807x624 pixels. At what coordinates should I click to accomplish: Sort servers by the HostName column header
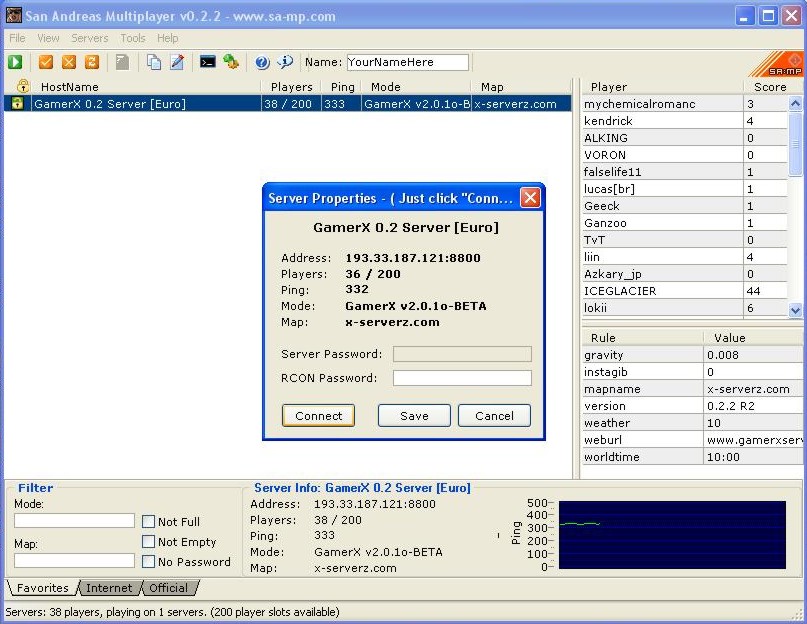pos(146,86)
